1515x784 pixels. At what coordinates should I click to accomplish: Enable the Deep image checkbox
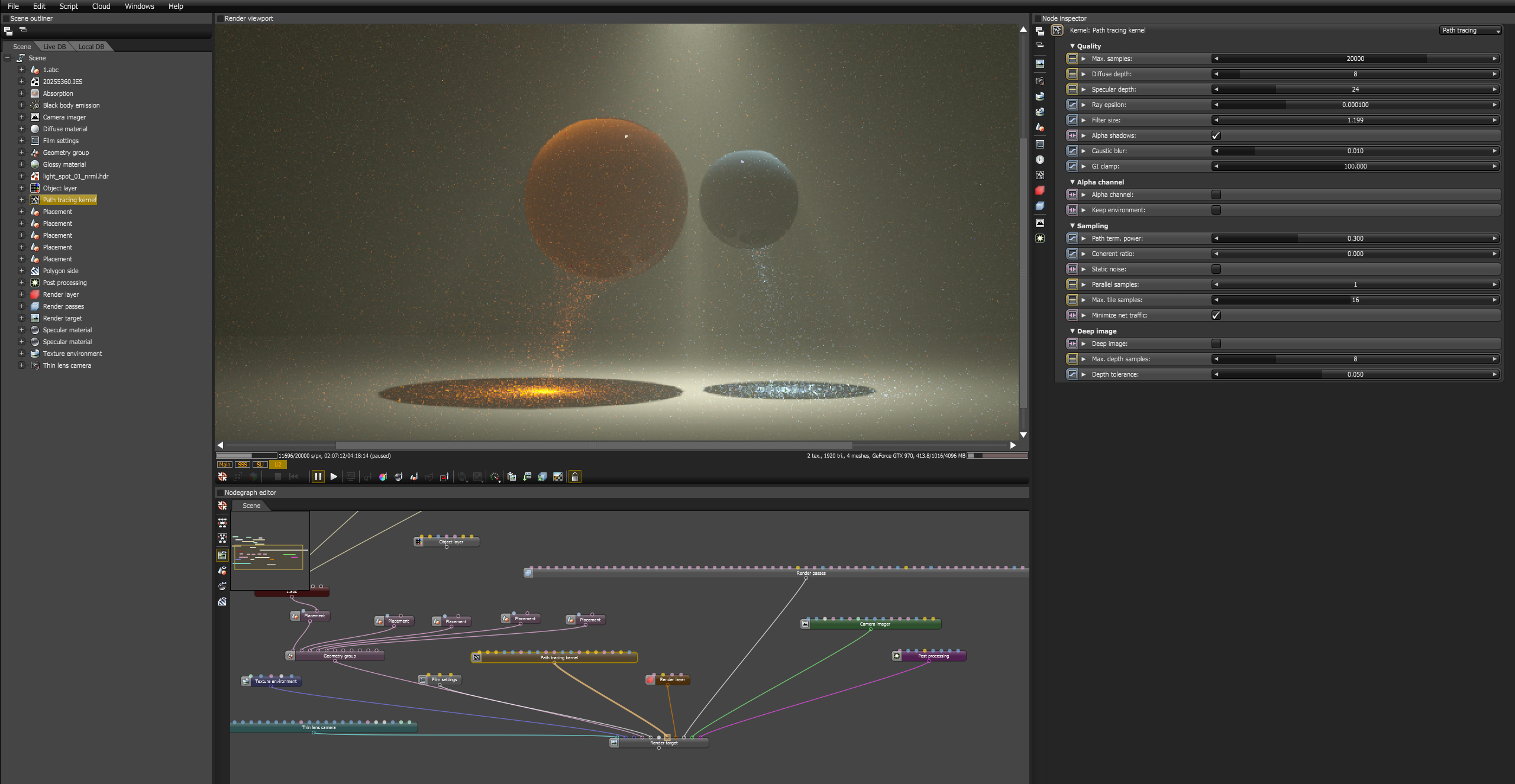click(x=1216, y=344)
